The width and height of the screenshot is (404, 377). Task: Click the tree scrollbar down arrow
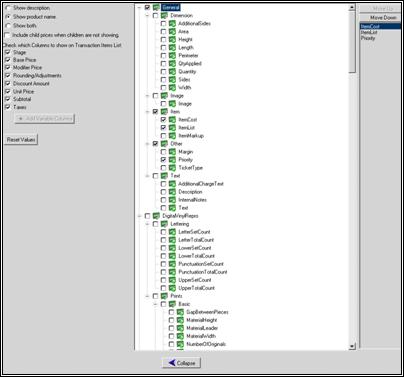[x=352, y=347]
